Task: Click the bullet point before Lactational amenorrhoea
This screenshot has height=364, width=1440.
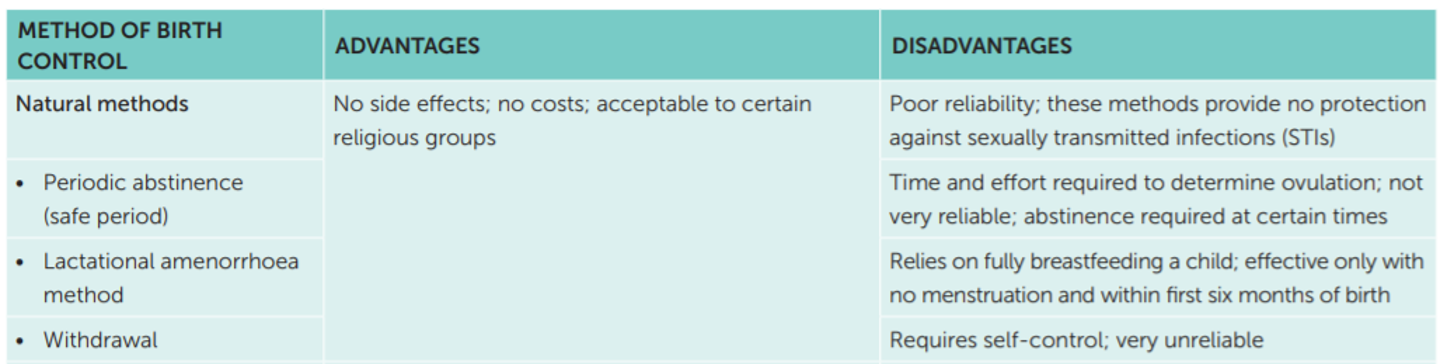Action: click(20, 263)
